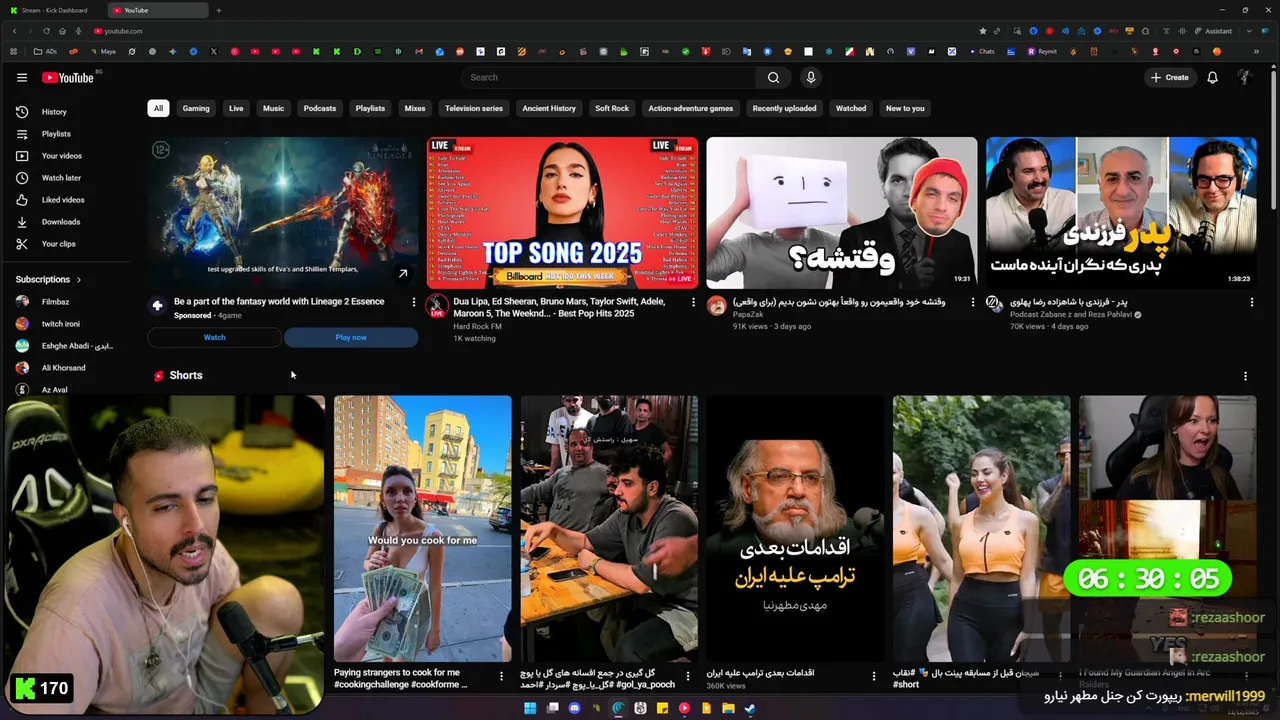Start voice search with microphone icon

pos(811,77)
